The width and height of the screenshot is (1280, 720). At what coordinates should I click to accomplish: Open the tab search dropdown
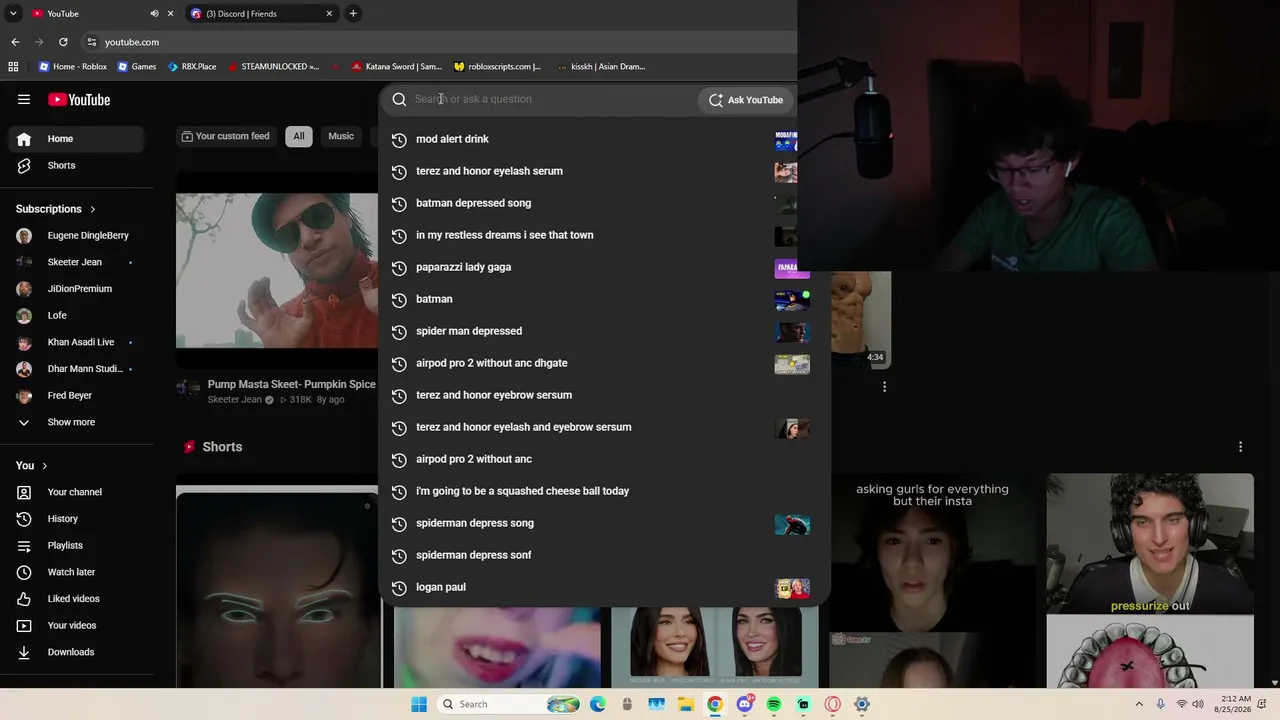[13, 14]
